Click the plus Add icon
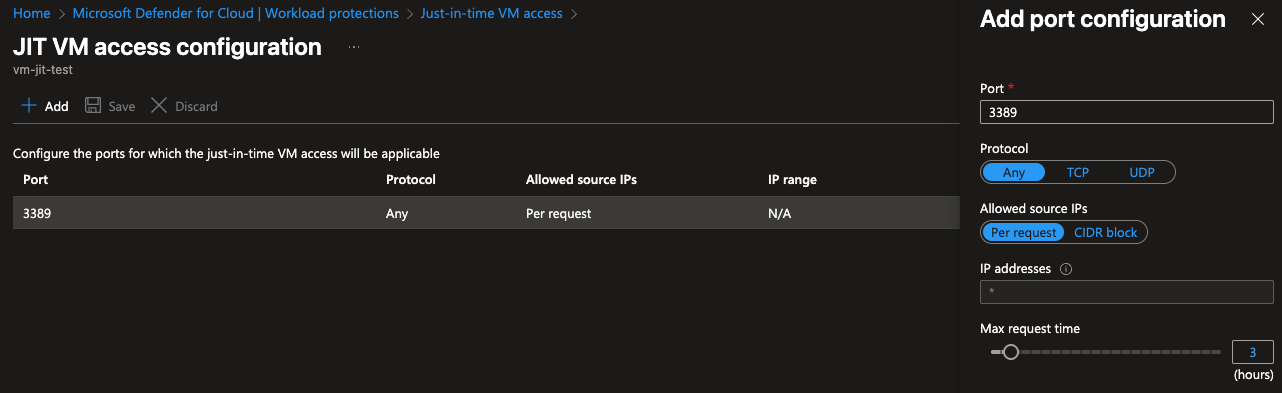This screenshot has width=1282, height=393. (x=29, y=106)
